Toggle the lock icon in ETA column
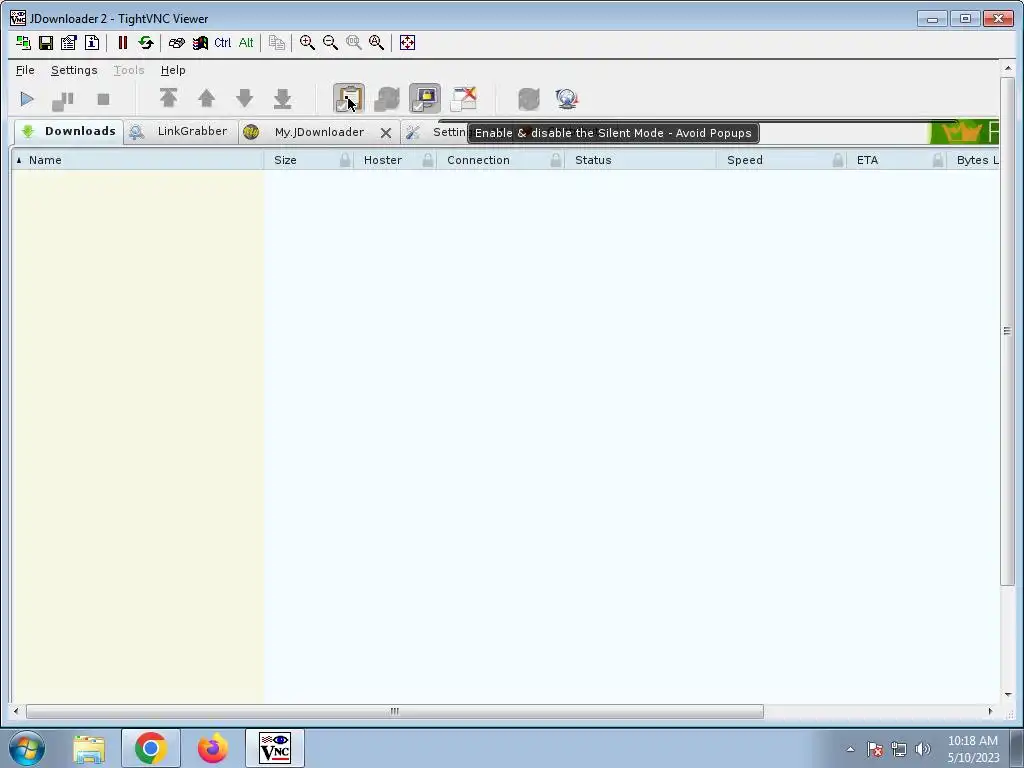Screen dimensions: 1024x768 click(x=938, y=160)
